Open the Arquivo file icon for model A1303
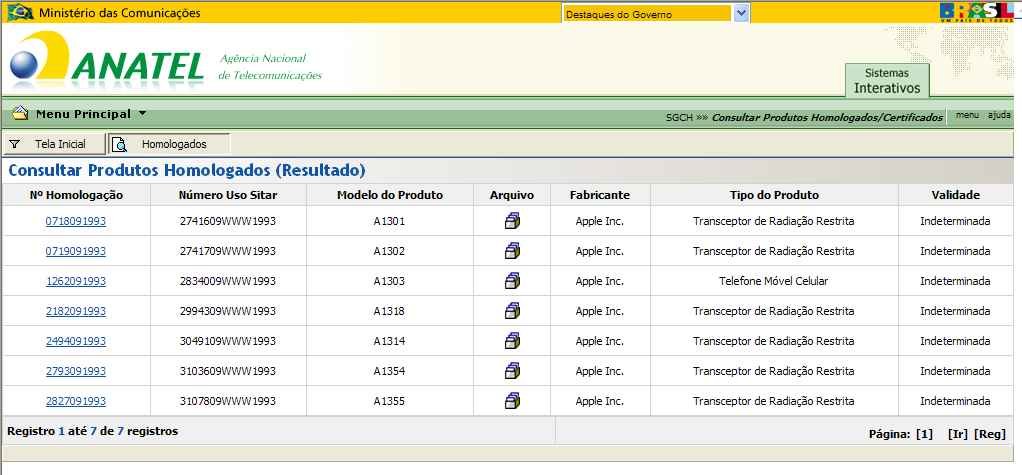This screenshot has height=475, width=1022. 512,281
